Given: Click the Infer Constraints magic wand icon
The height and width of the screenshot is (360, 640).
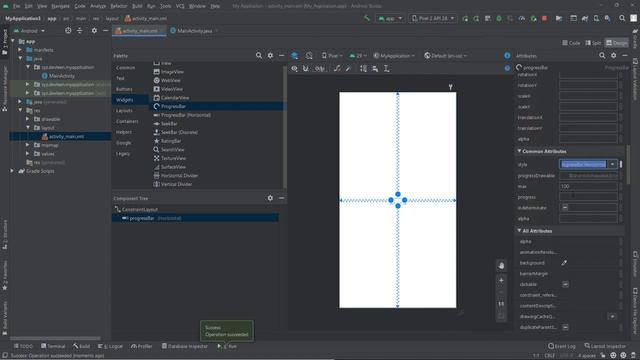Looking at the screenshot, I should 348,69.
